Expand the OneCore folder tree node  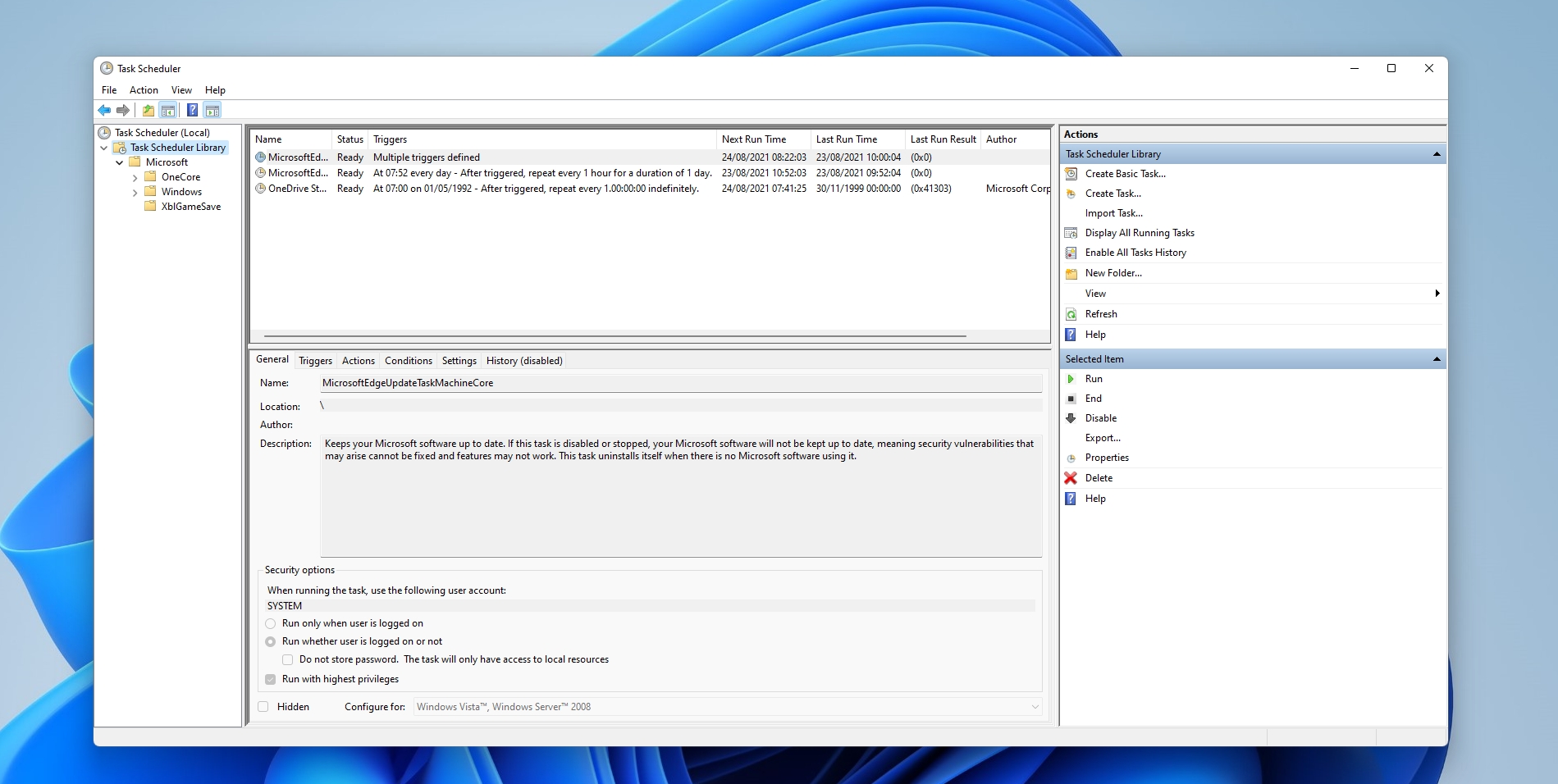135,178
